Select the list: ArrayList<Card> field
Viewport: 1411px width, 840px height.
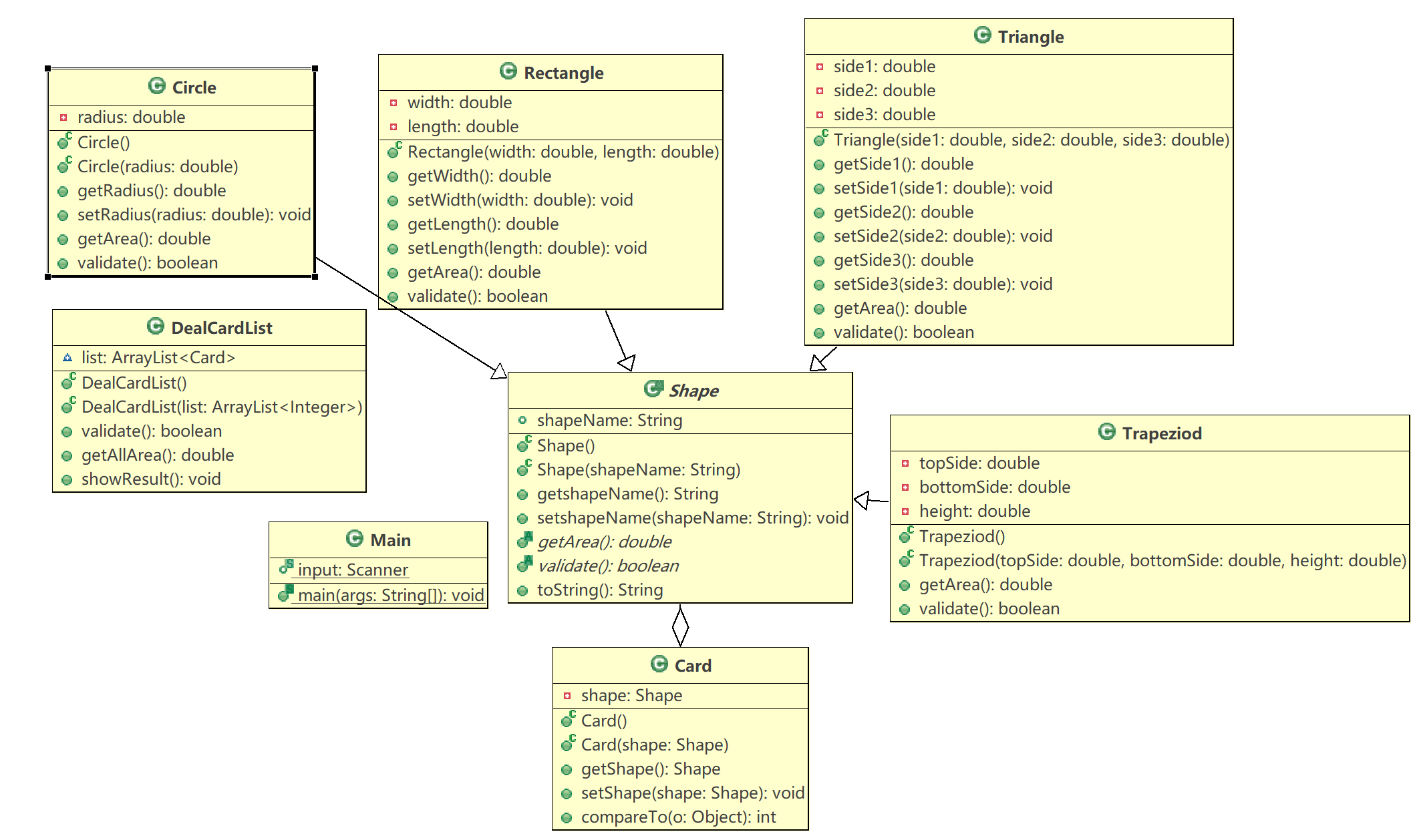pyautogui.click(x=158, y=358)
